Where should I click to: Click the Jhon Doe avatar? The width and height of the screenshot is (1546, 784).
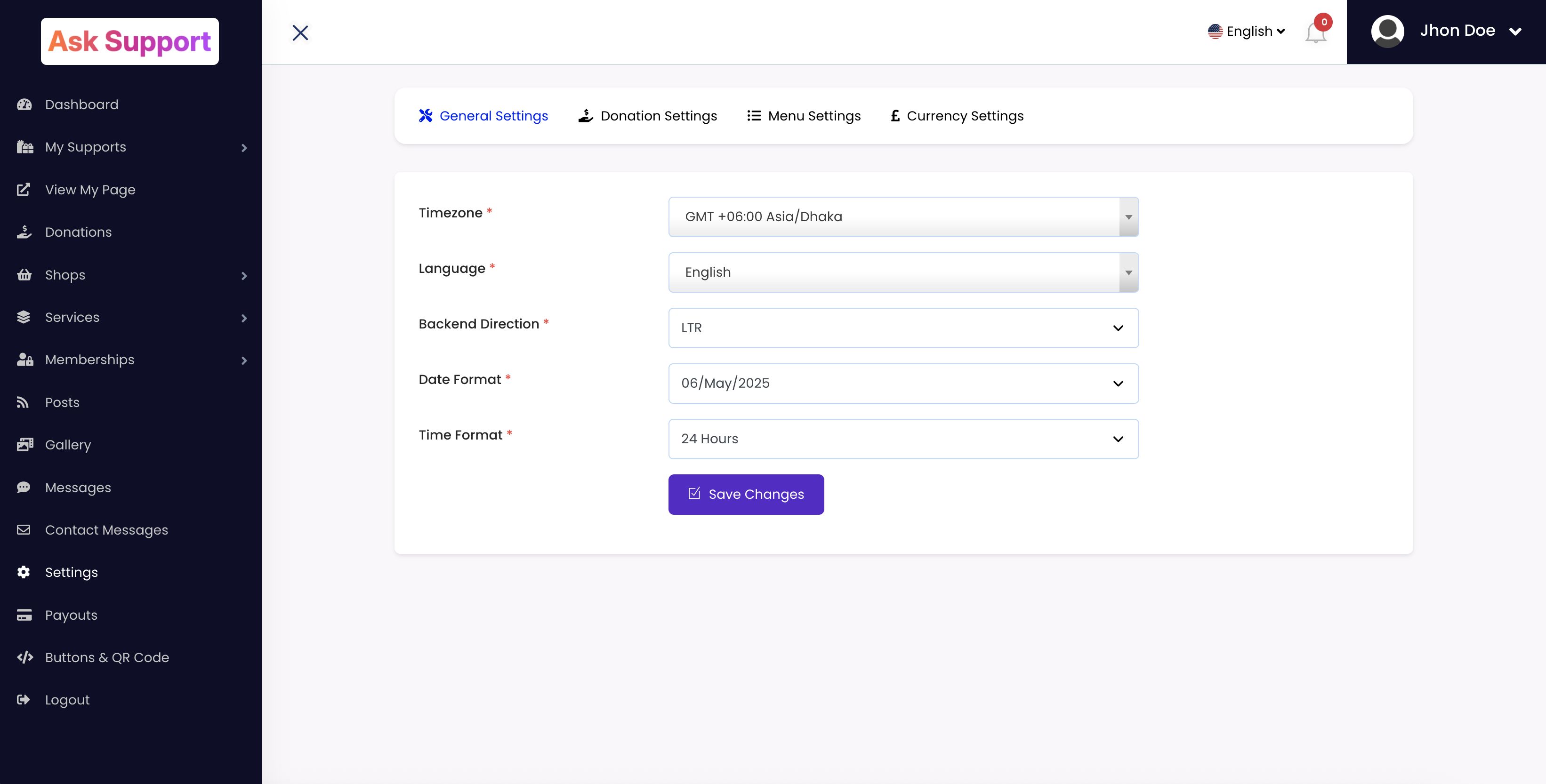click(x=1387, y=31)
